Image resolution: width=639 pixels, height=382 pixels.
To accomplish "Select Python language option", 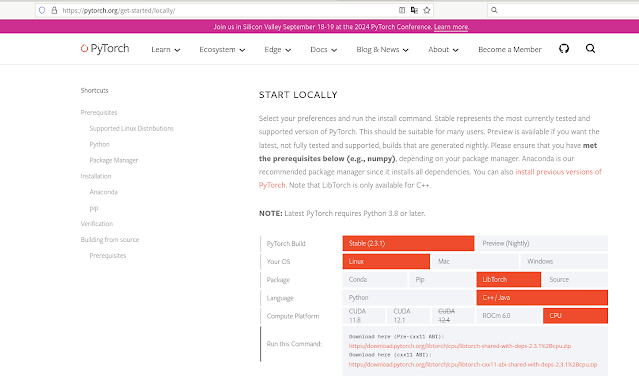I will (408, 298).
